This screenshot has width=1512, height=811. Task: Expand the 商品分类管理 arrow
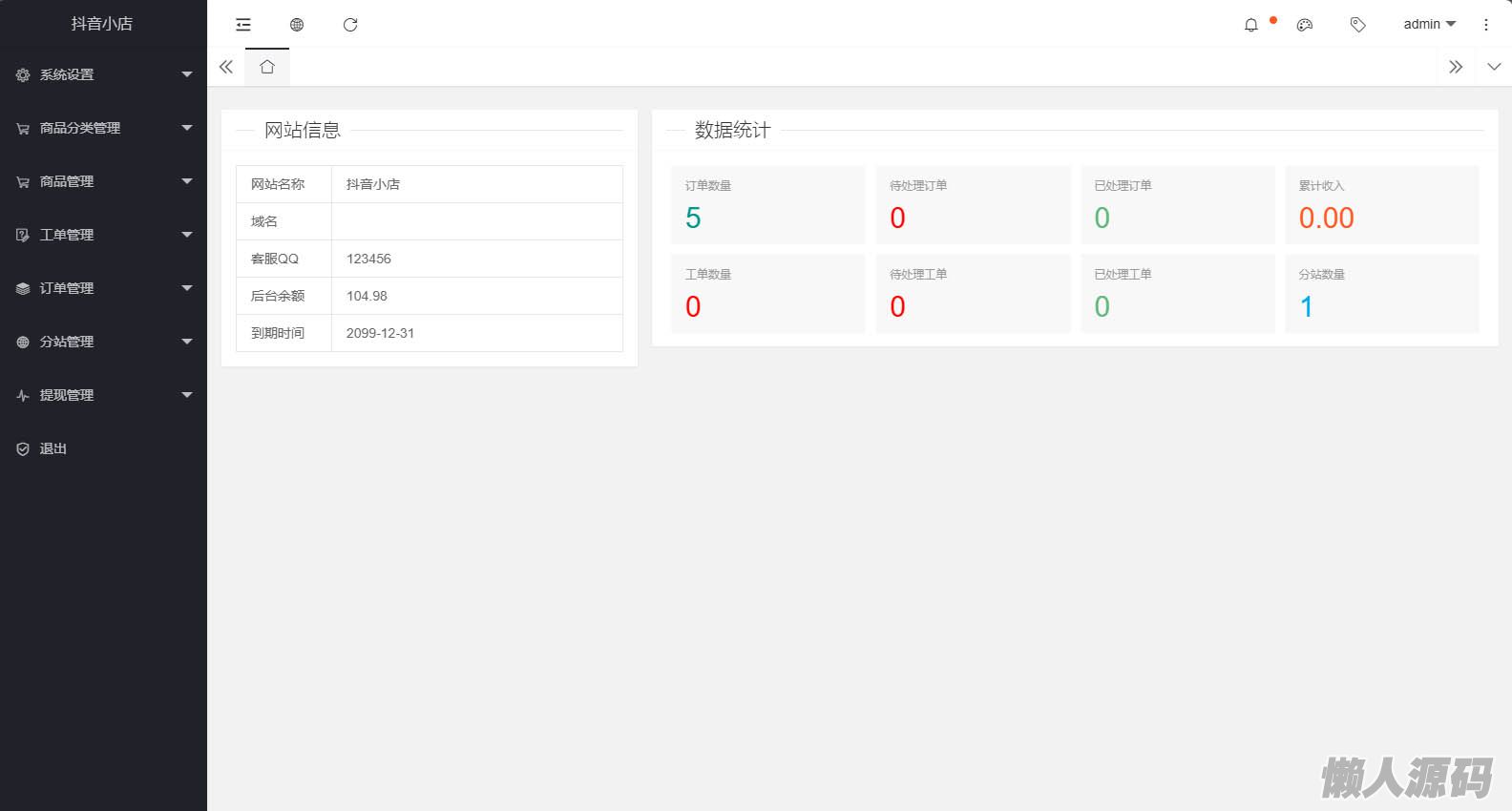click(x=187, y=128)
